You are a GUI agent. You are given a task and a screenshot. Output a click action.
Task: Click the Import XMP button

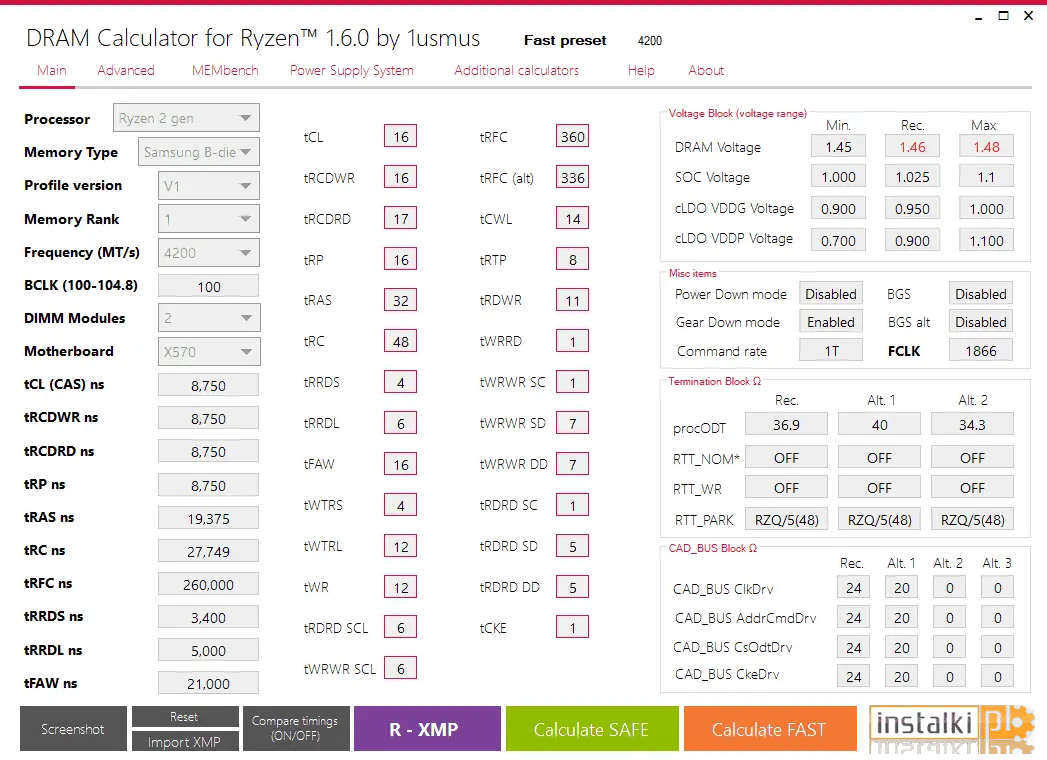(x=185, y=741)
